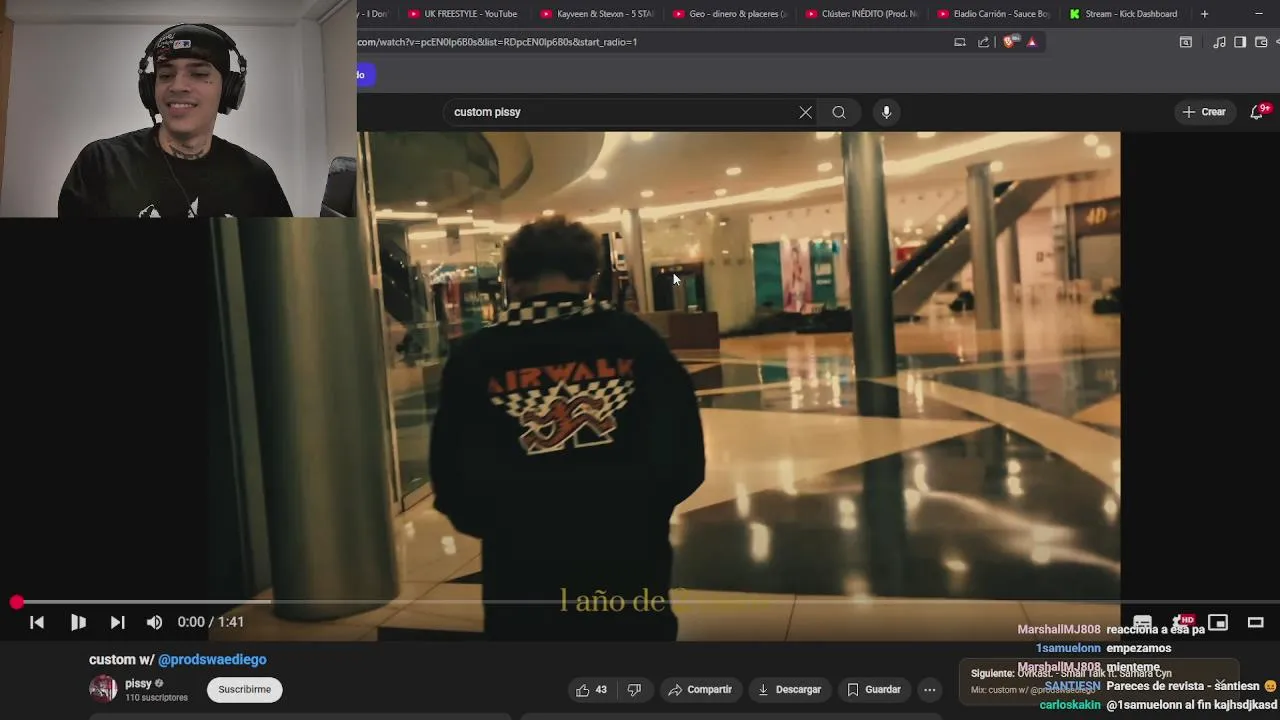The image size is (1280, 720).
Task: Go to the previous video
Action: [x=37, y=622]
